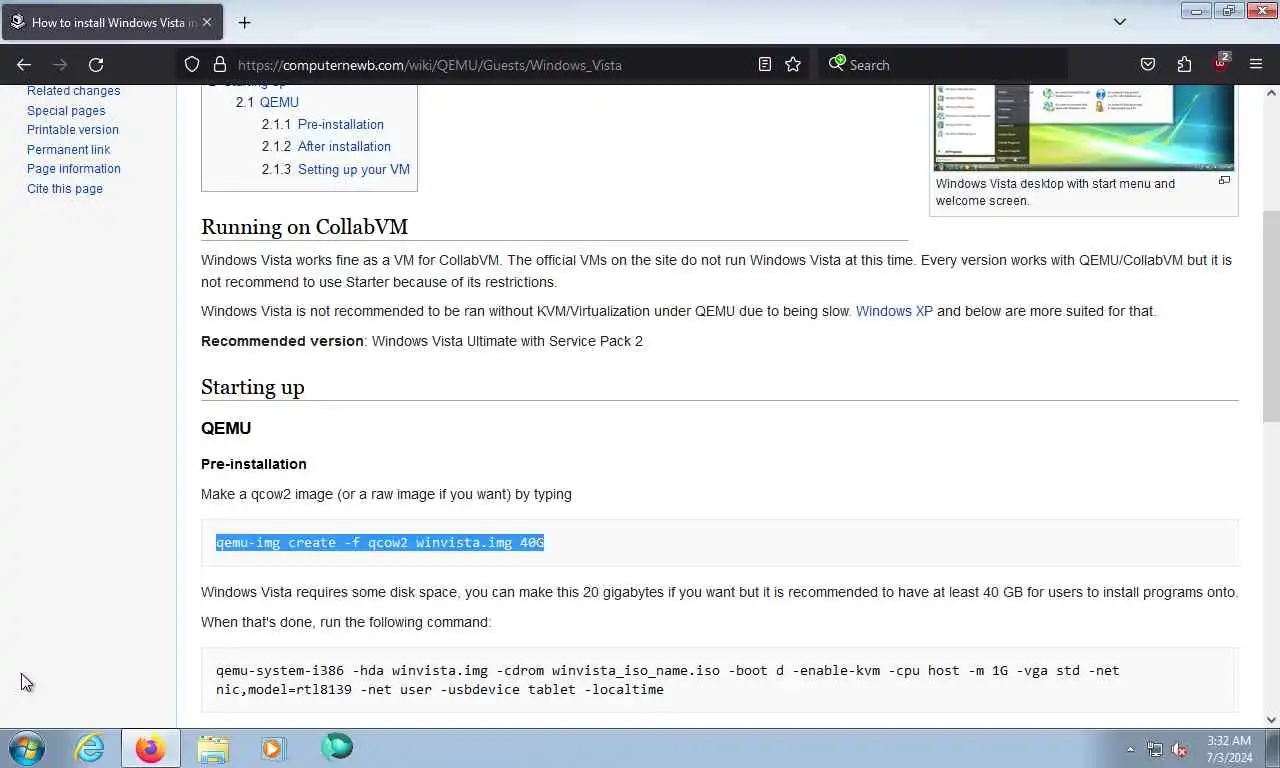Open Firefox application menu

click(1256, 65)
